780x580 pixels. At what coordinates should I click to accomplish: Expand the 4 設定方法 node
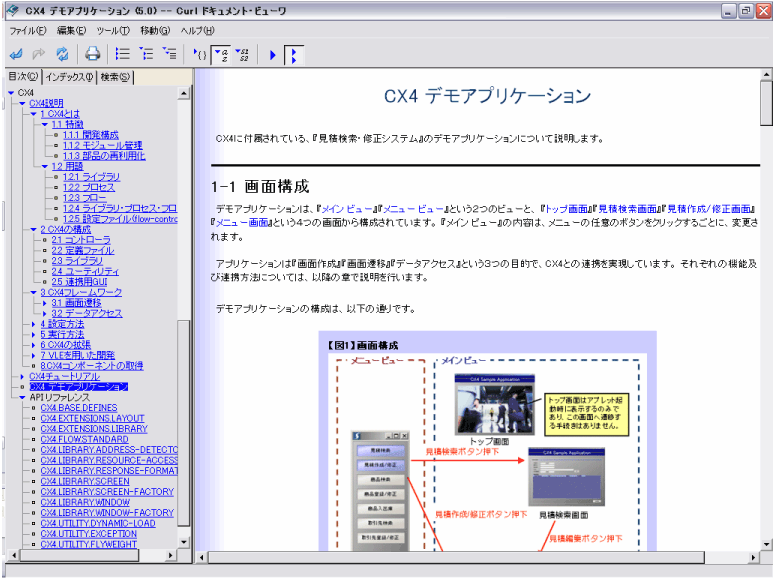pyautogui.click(x=34, y=324)
